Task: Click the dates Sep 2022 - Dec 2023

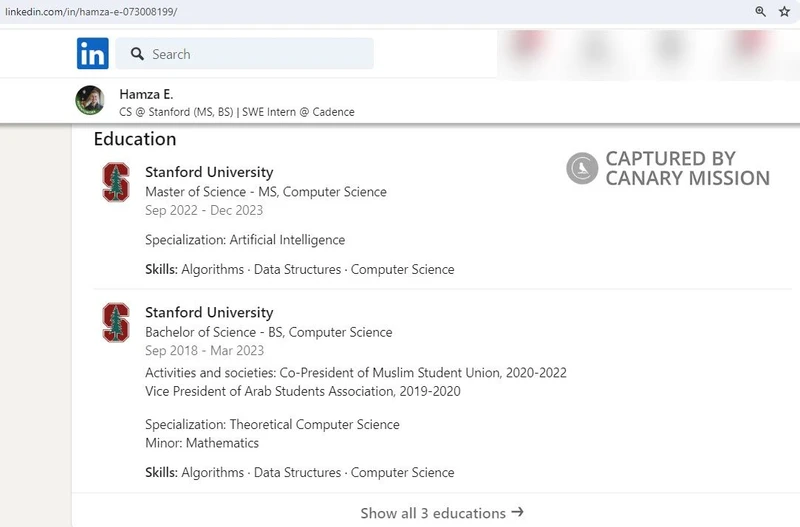Action: [x=204, y=210]
